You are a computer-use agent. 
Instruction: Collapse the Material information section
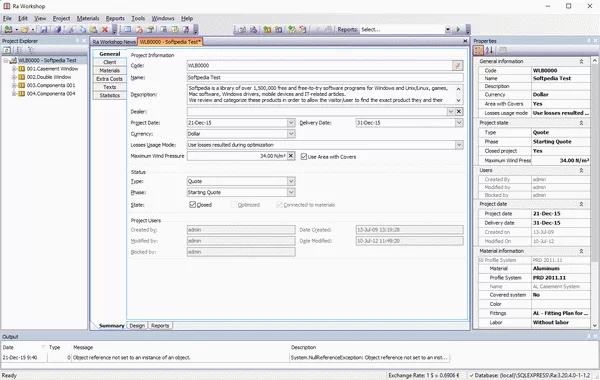click(581, 251)
